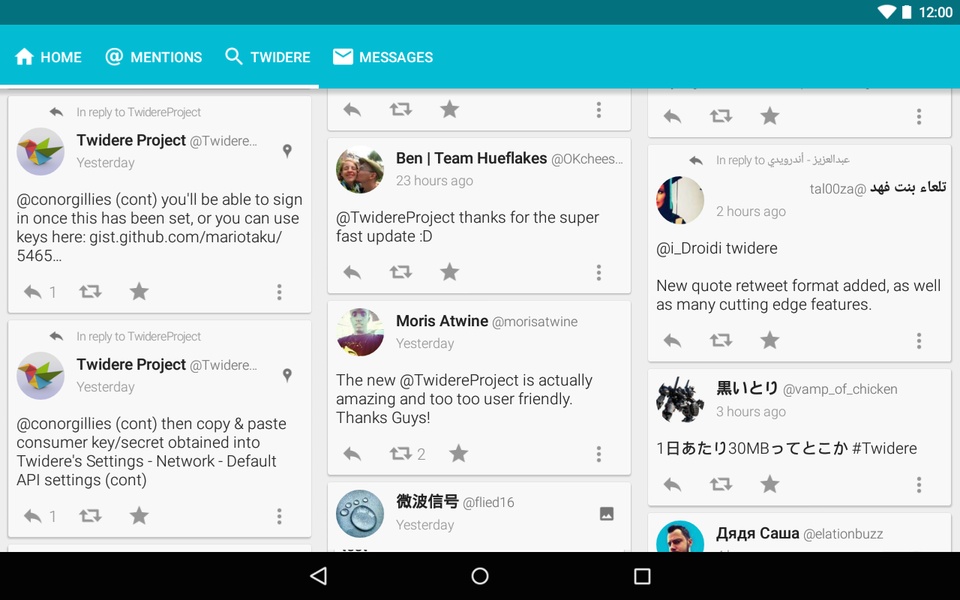Open the Messages tab

[x=383, y=57]
